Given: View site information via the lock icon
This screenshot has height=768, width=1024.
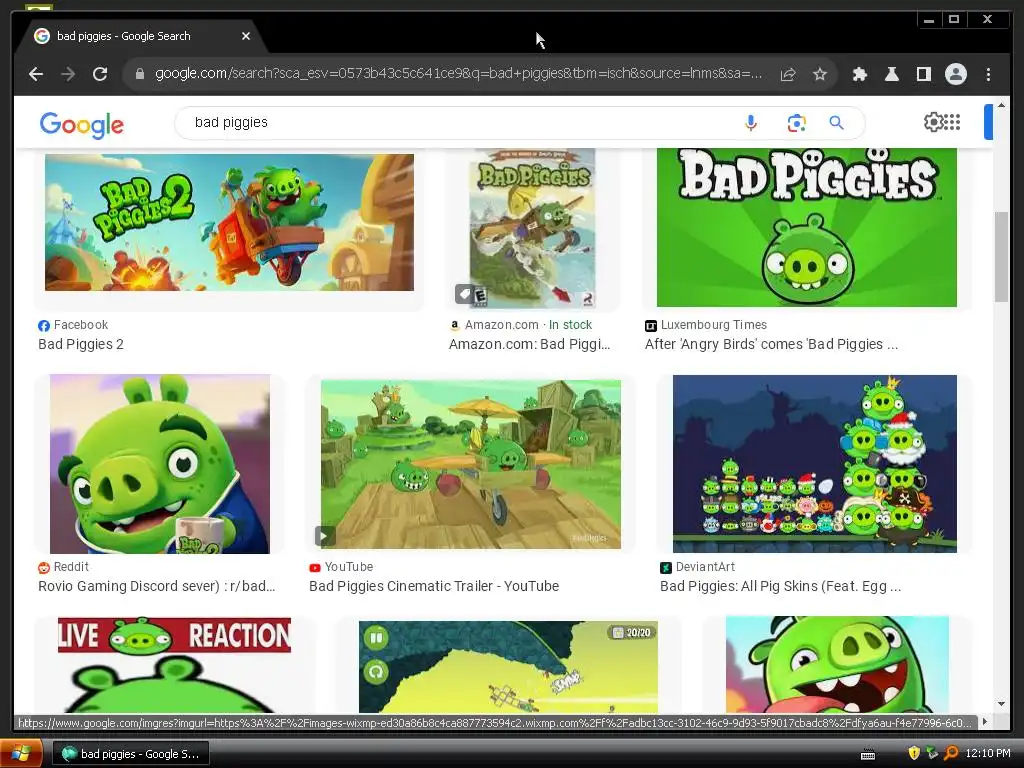Looking at the screenshot, I should 139,74.
